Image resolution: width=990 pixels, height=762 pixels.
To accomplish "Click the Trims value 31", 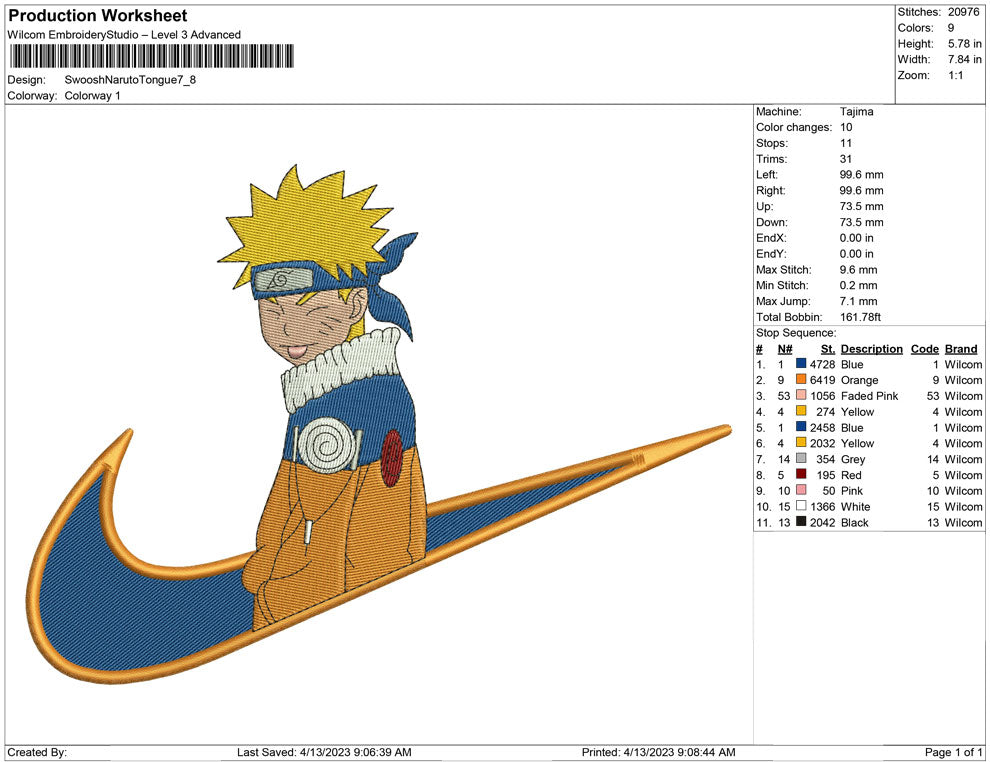I will 845,159.
